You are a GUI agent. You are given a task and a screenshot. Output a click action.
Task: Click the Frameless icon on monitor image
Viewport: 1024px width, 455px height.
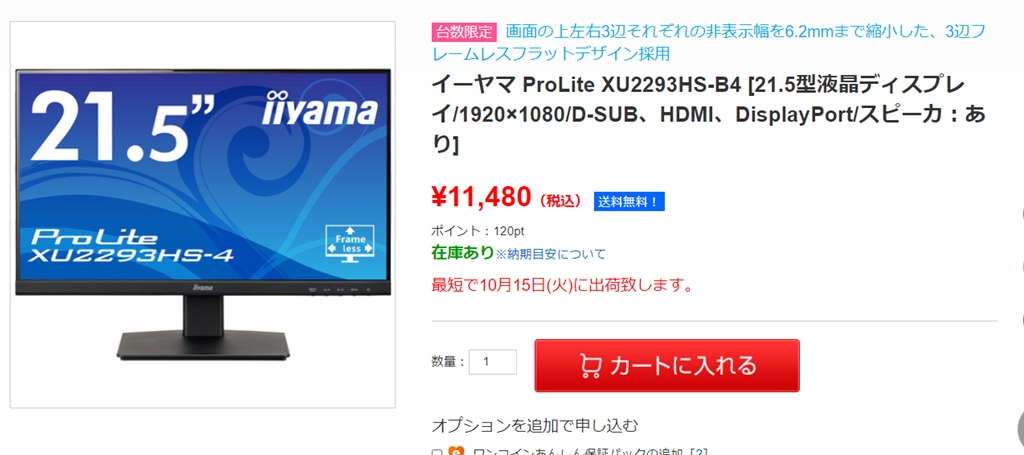(x=350, y=243)
